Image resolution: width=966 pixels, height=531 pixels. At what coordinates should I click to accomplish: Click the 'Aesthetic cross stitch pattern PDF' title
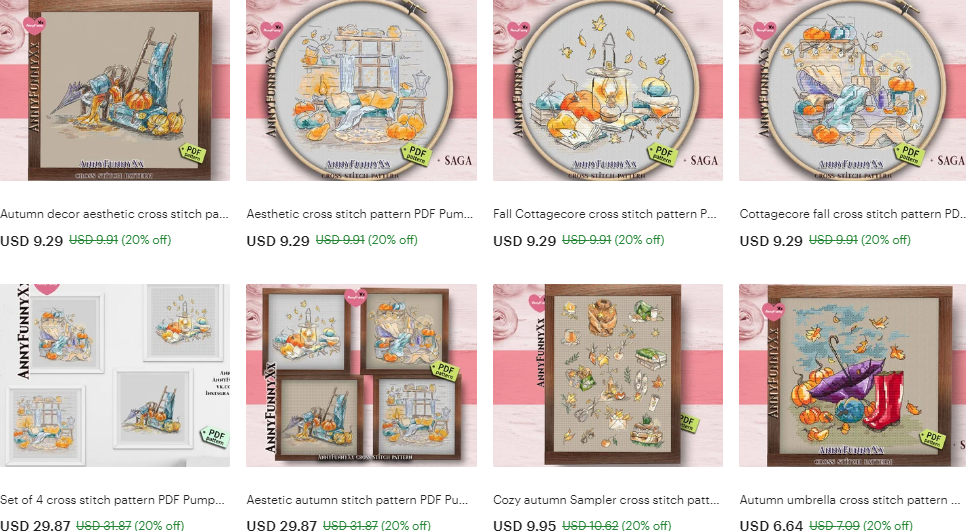[x=360, y=214]
